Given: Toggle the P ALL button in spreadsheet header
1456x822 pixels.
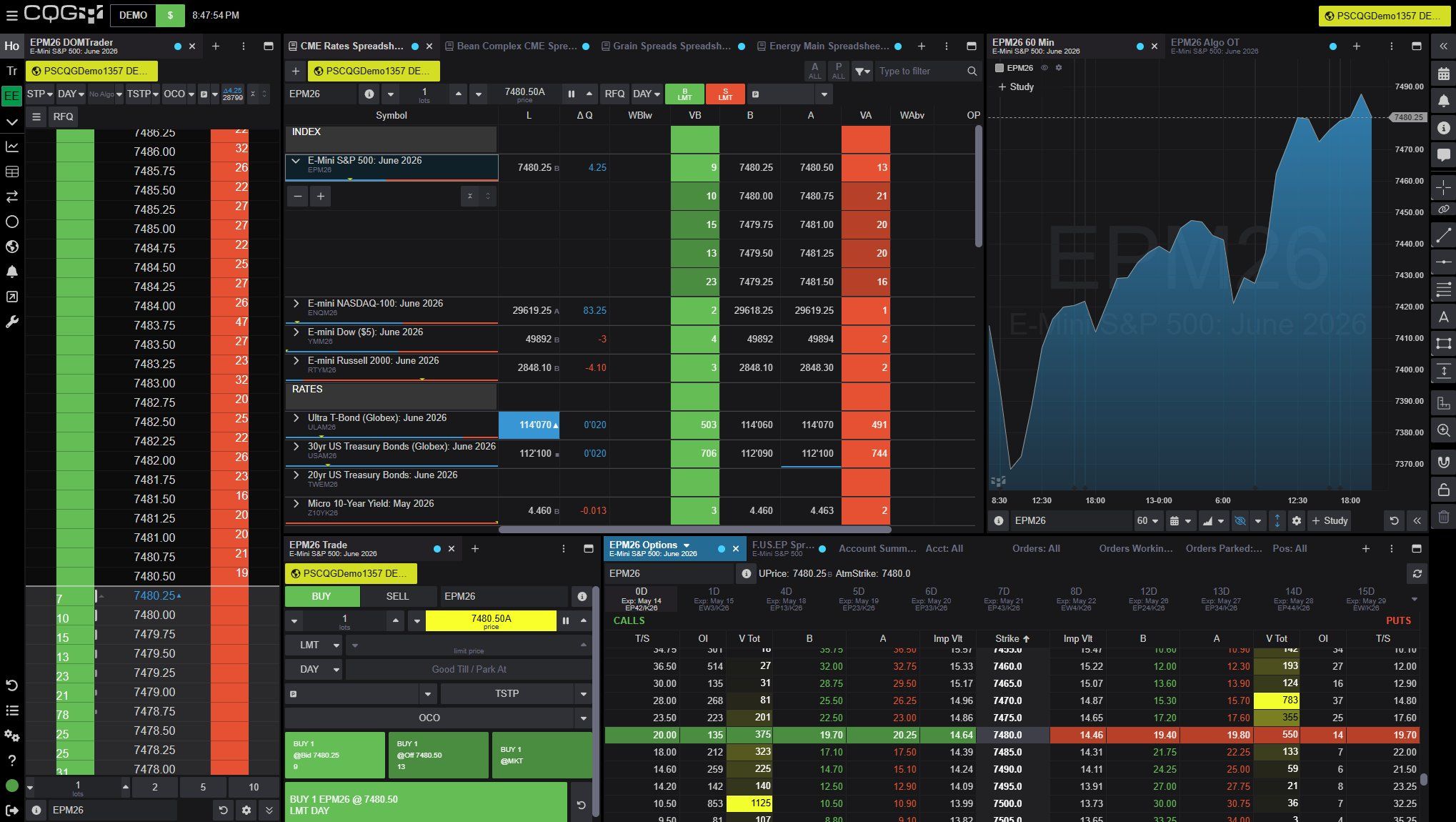Looking at the screenshot, I should [x=839, y=71].
